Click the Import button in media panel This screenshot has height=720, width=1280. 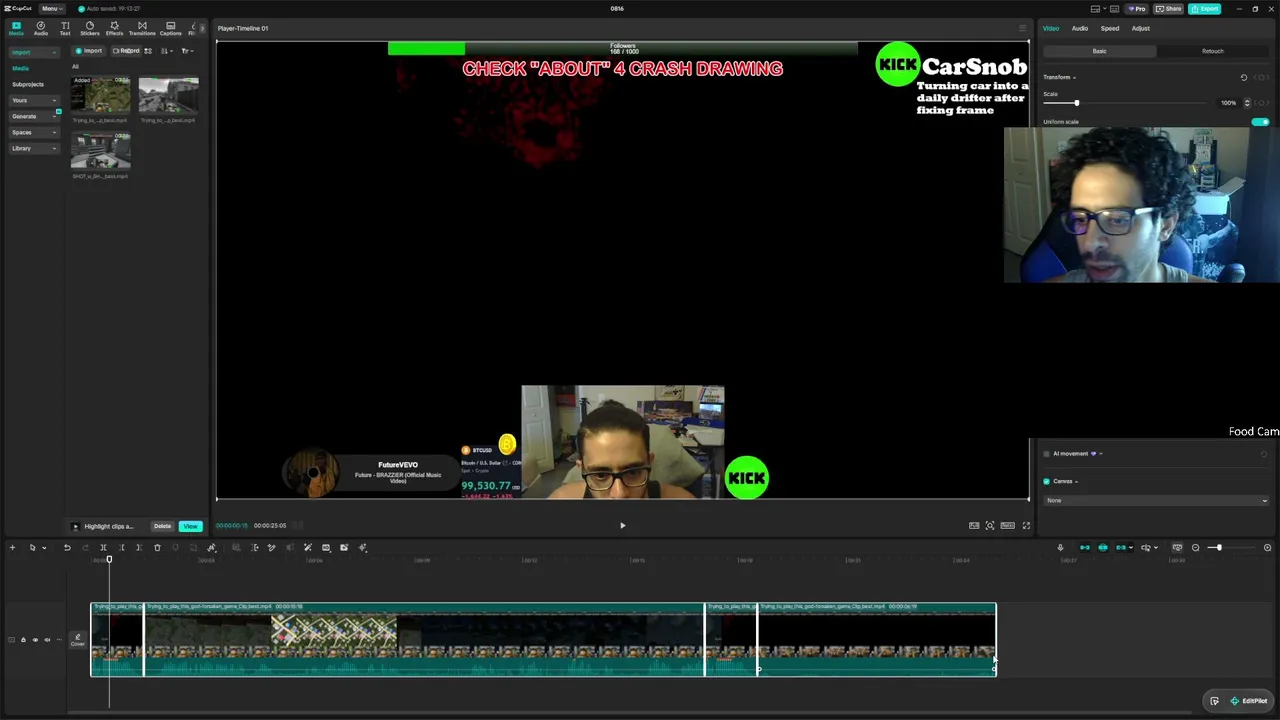pos(89,51)
